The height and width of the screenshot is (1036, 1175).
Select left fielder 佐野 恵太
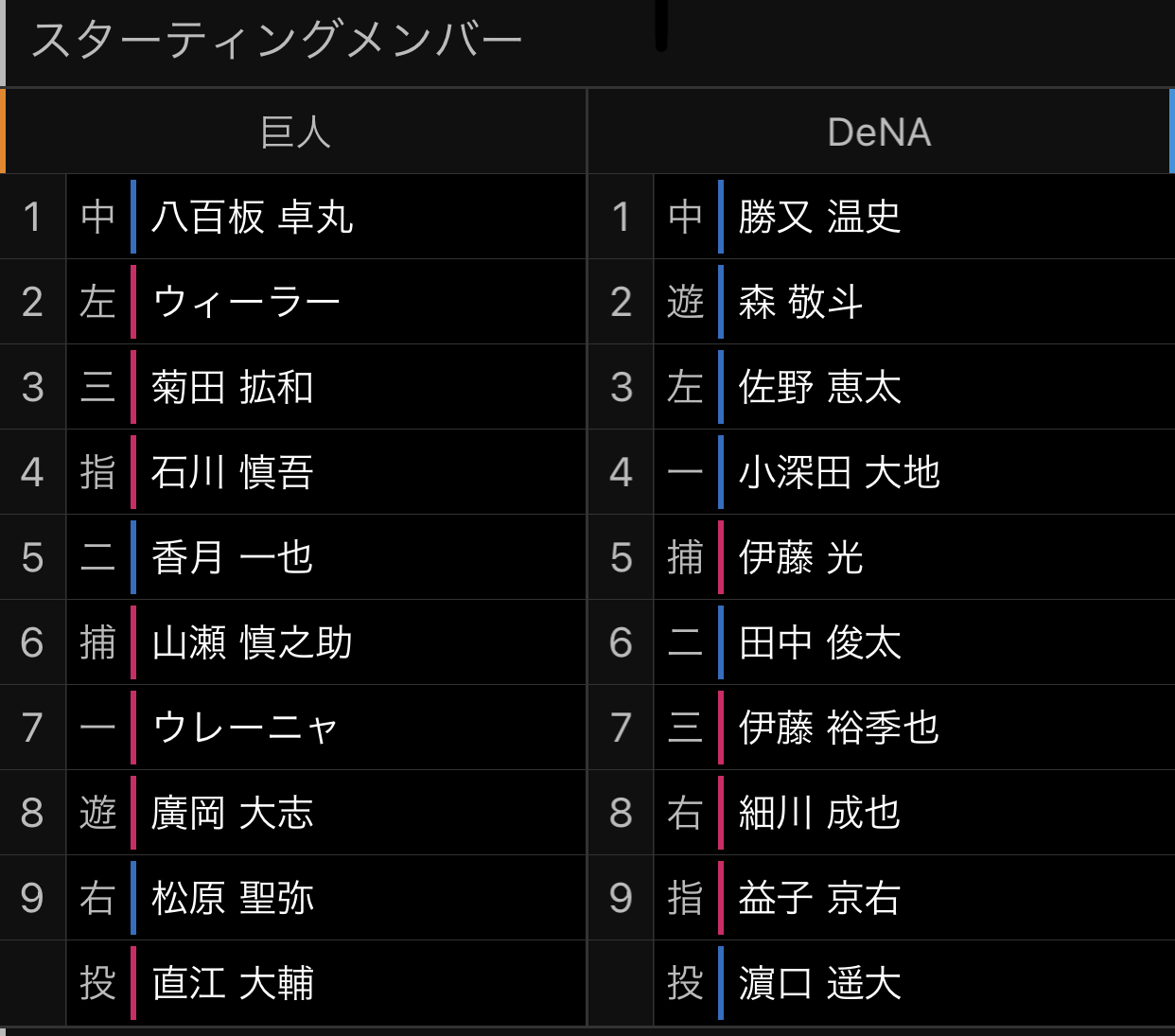[x=819, y=387]
